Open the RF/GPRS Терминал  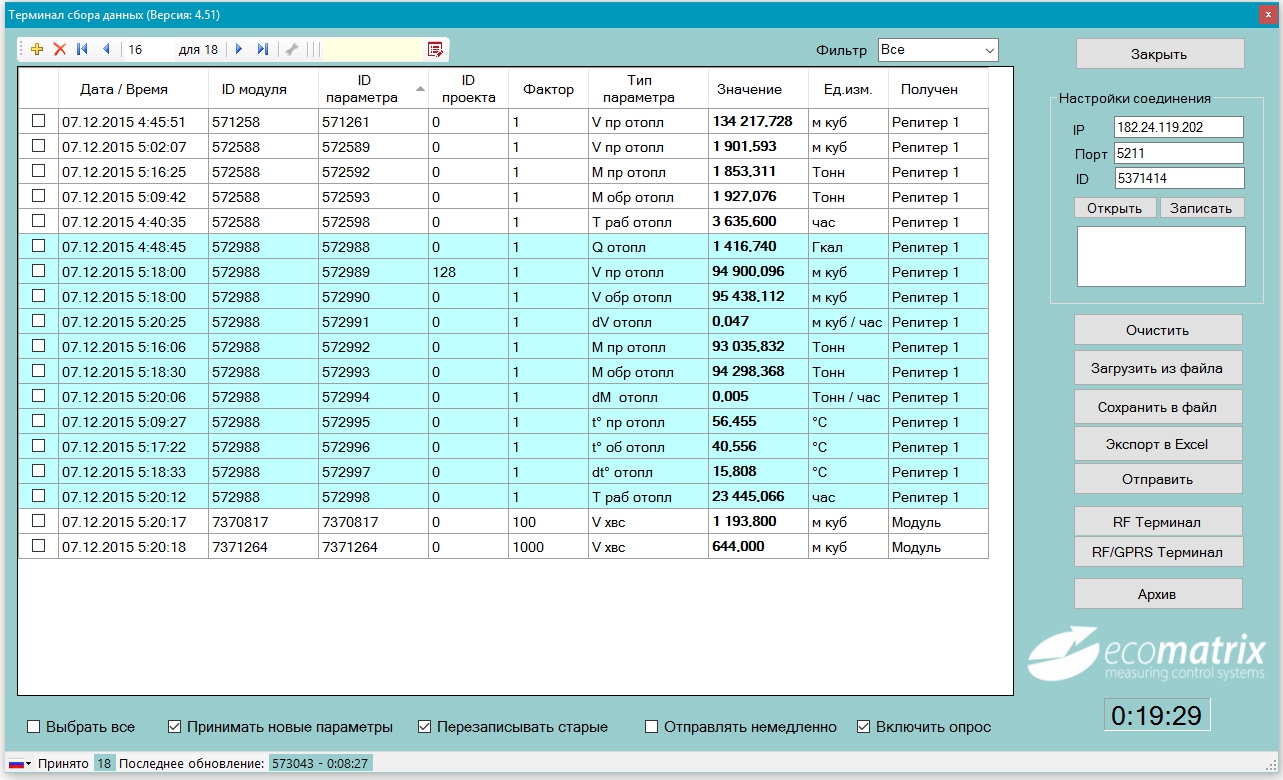point(1158,551)
